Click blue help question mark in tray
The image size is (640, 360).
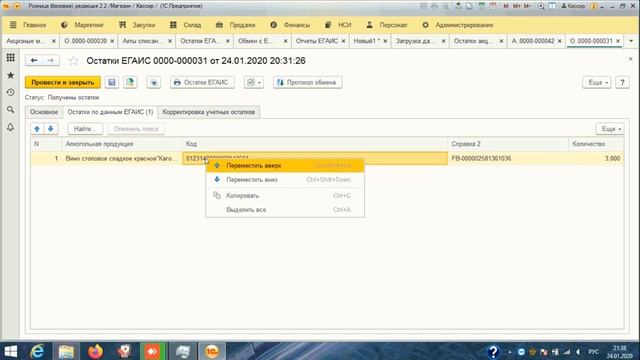[493, 351]
